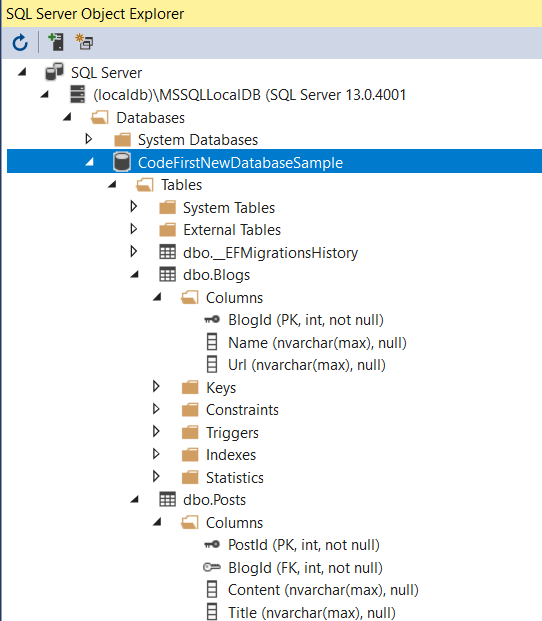542x621 pixels.
Task: Click the MSSQLLocalDB server instance icon
Action: click(x=77, y=95)
